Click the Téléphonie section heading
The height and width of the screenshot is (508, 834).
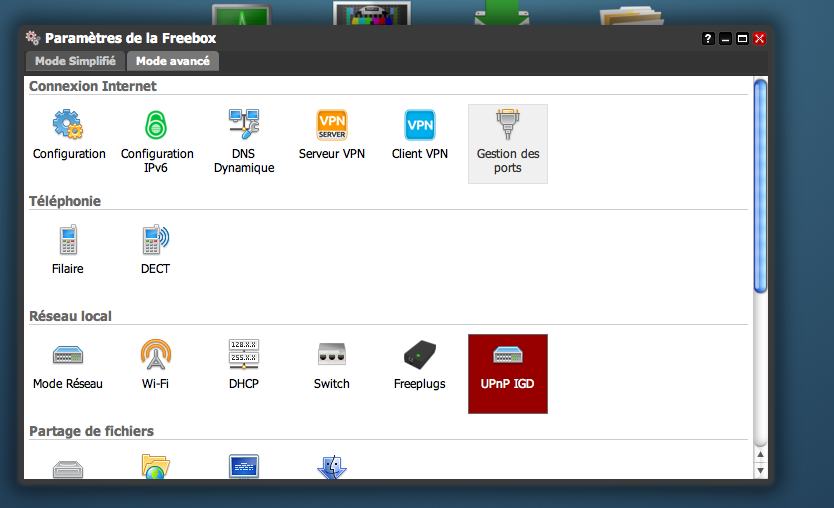65,201
